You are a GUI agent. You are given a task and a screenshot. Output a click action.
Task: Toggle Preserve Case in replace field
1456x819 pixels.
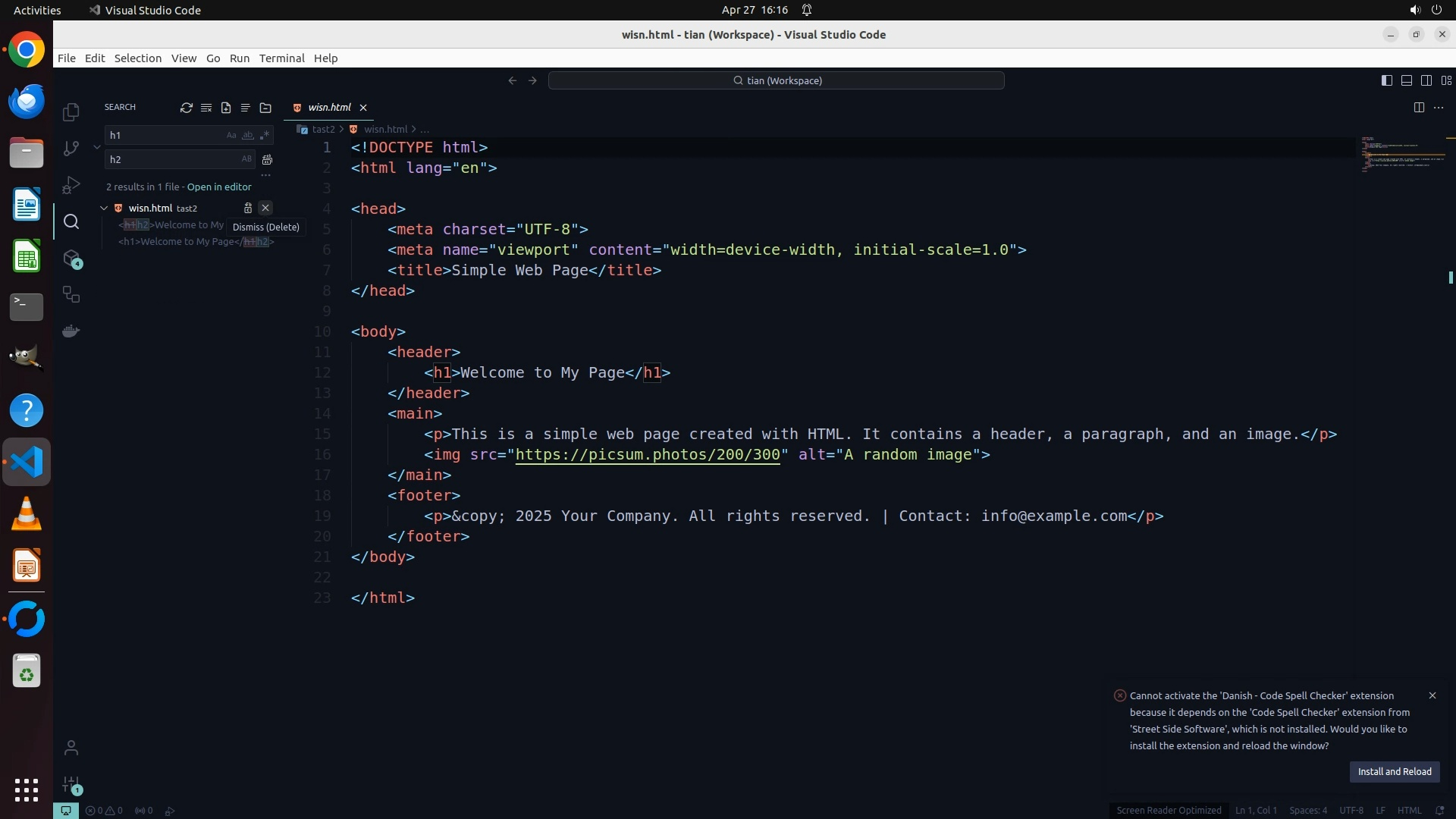246,159
